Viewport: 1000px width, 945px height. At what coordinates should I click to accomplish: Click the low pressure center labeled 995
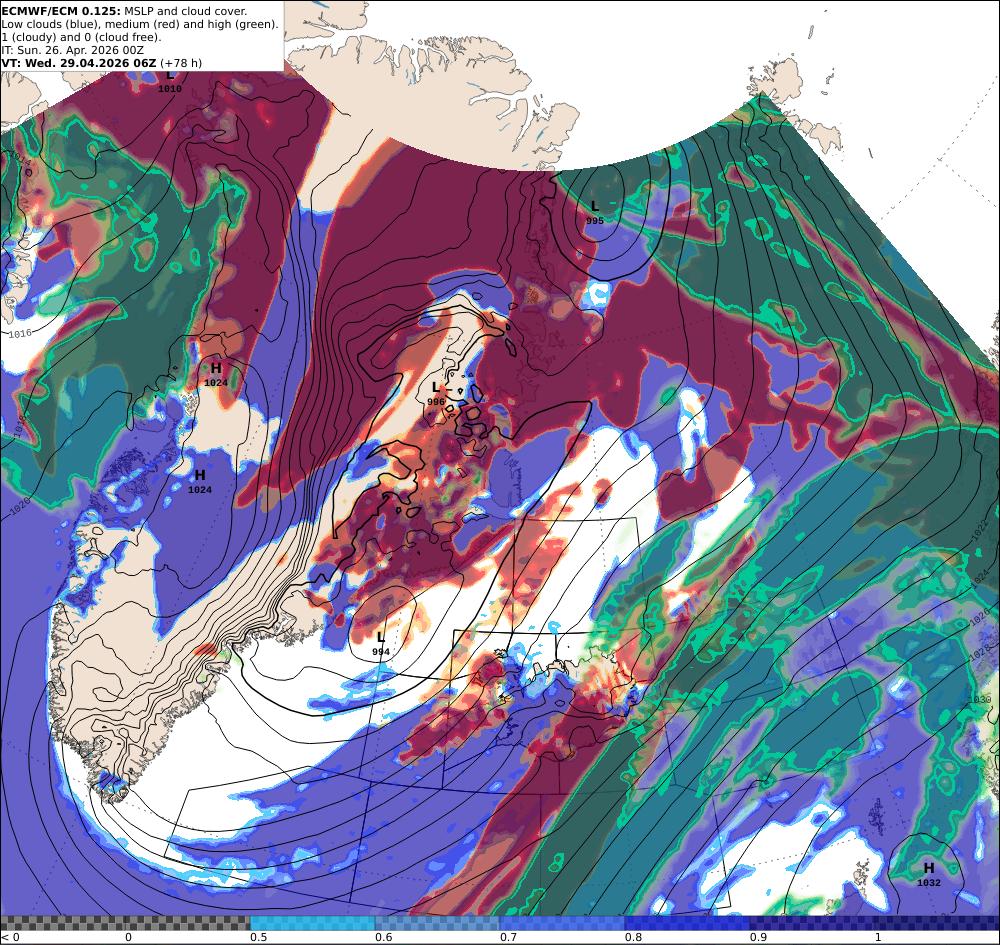tap(595, 213)
